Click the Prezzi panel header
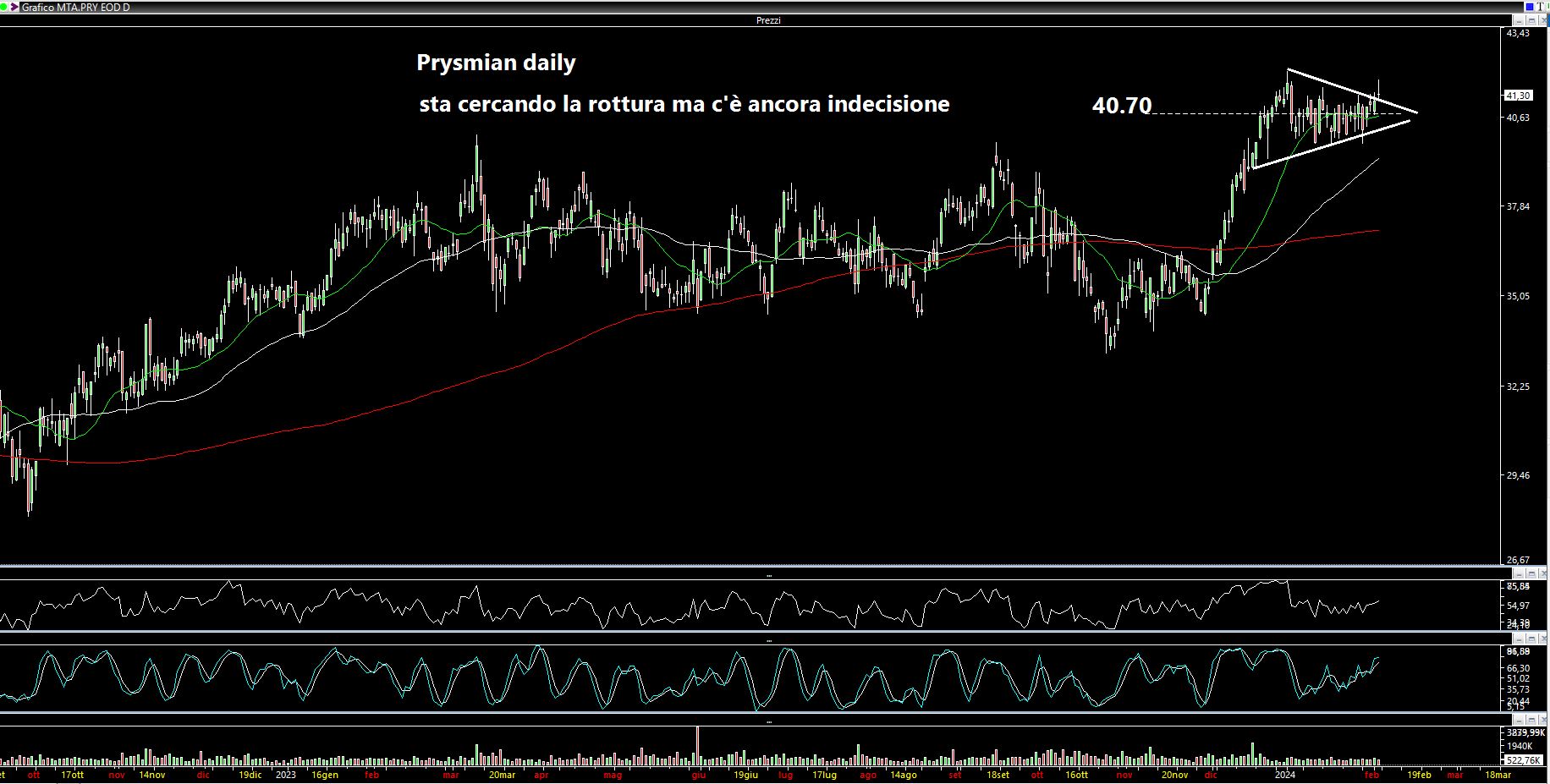Screen dimensions: 1550x784 768,20
